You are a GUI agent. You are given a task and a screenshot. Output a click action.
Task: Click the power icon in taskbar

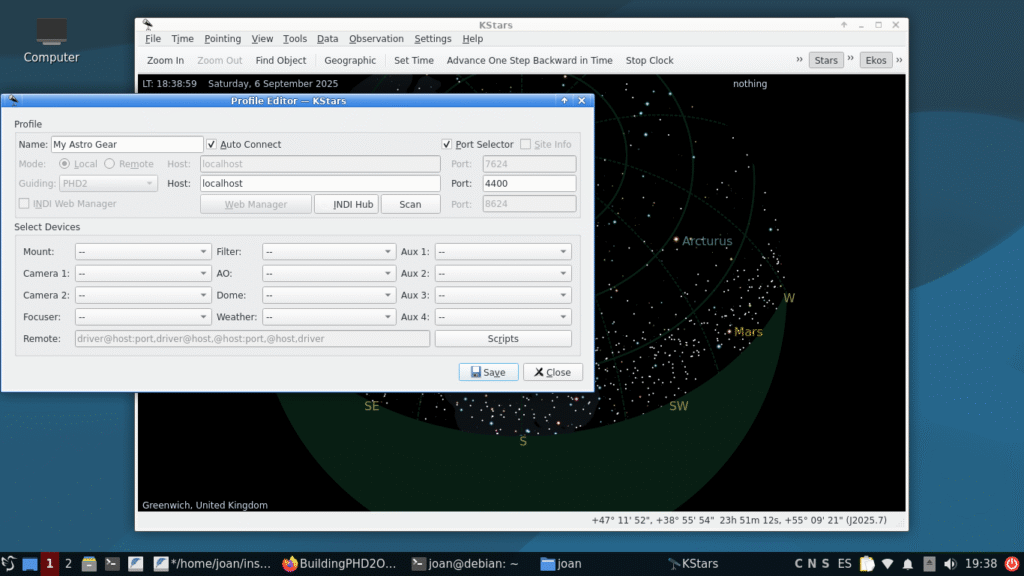click(1010, 564)
